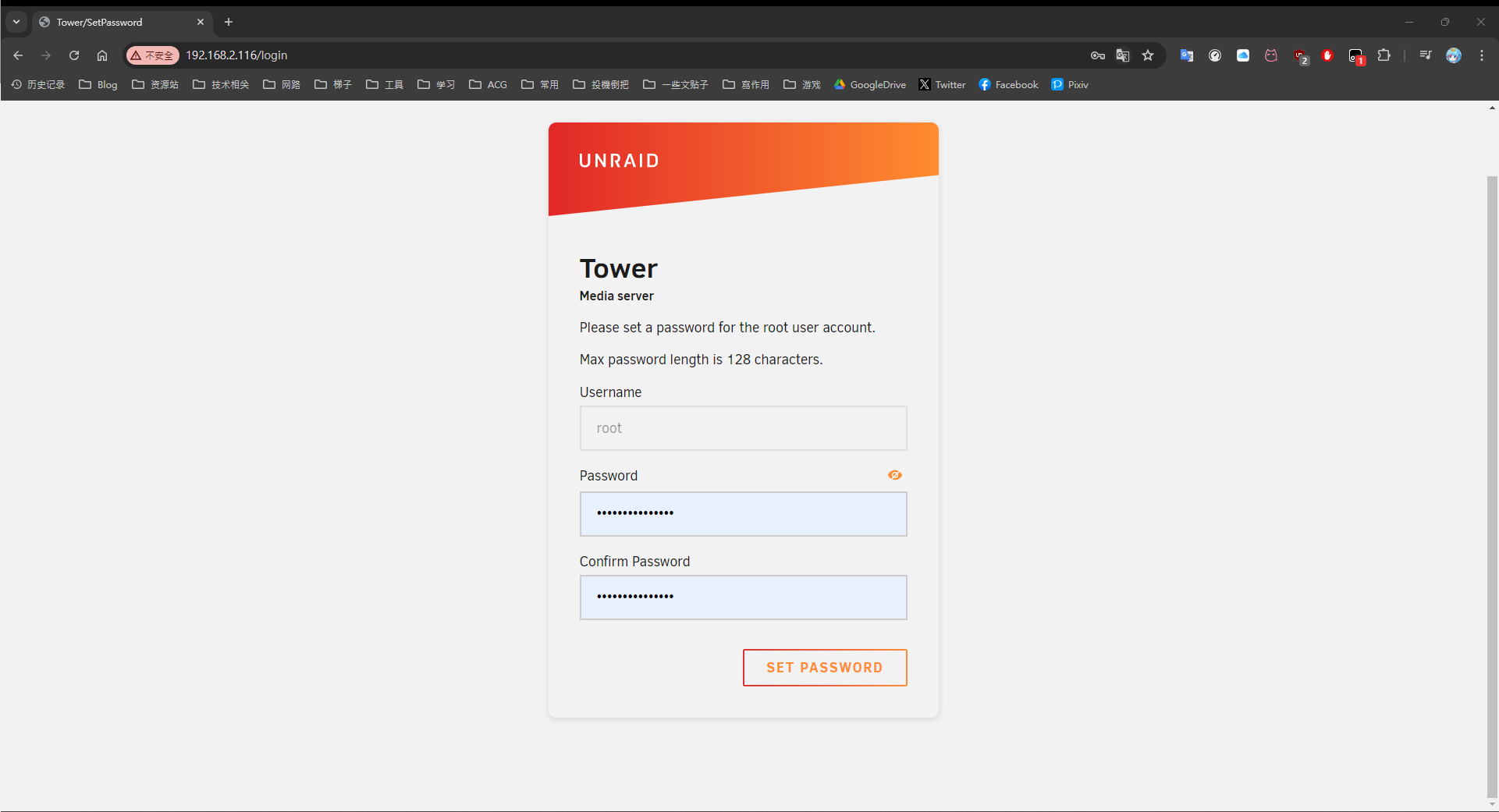The height and width of the screenshot is (812, 1499).
Task: Open the browser profile avatar
Action: [1454, 55]
